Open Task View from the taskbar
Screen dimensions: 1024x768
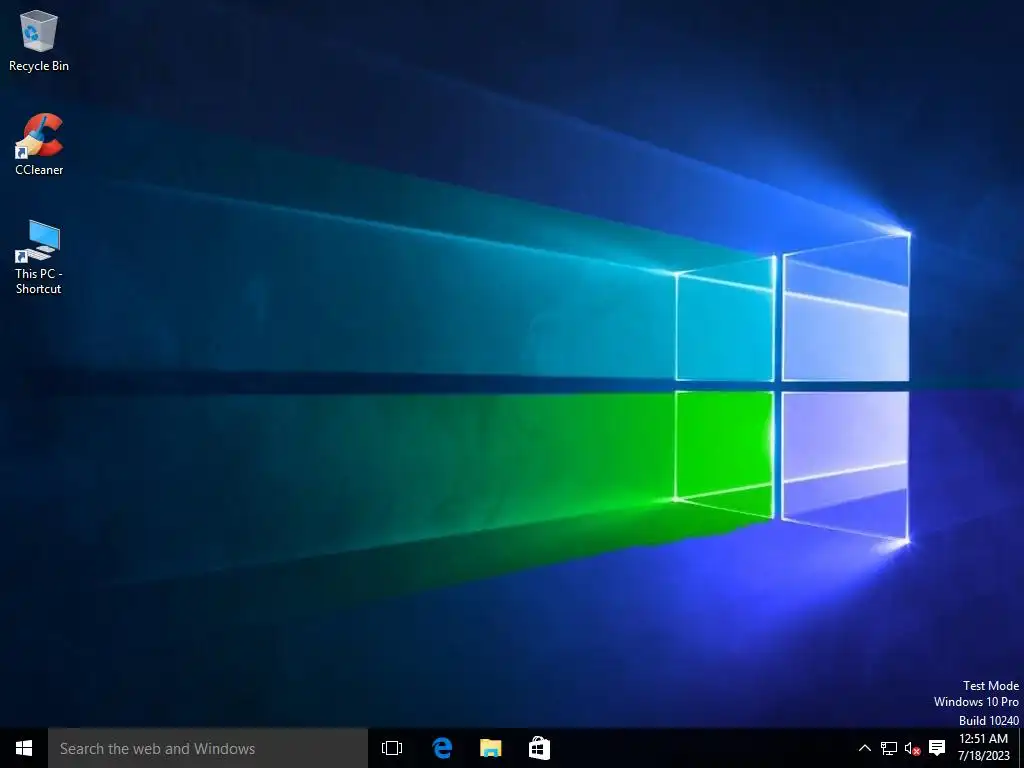pyautogui.click(x=392, y=748)
